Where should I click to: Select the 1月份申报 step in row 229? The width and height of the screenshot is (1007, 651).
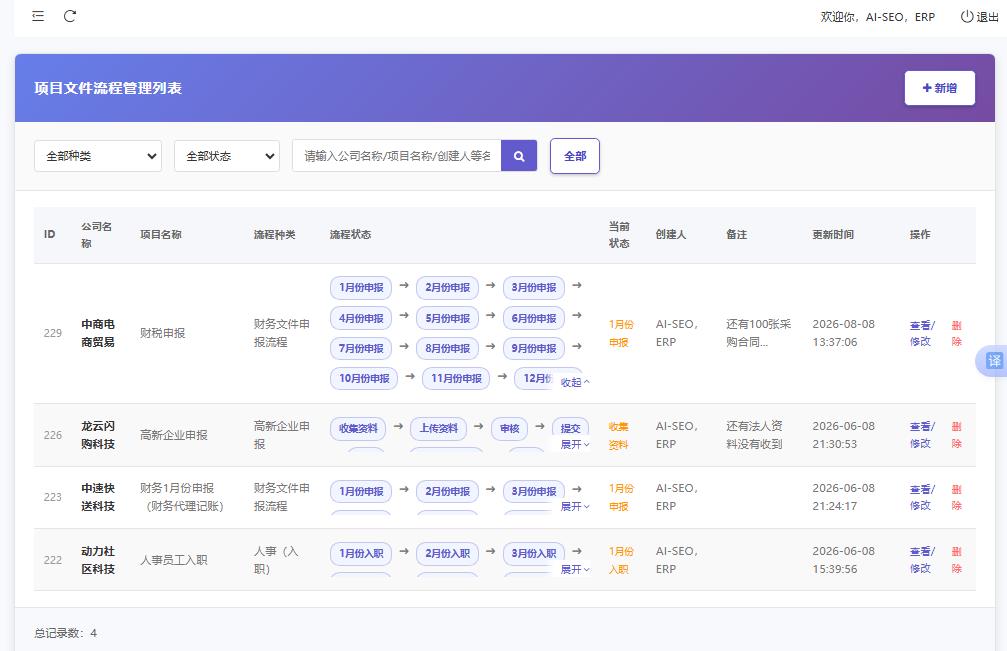coord(361,288)
